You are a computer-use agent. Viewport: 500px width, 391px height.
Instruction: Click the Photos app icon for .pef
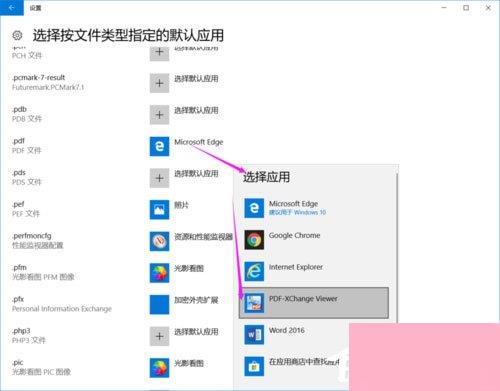click(x=159, y=210)
